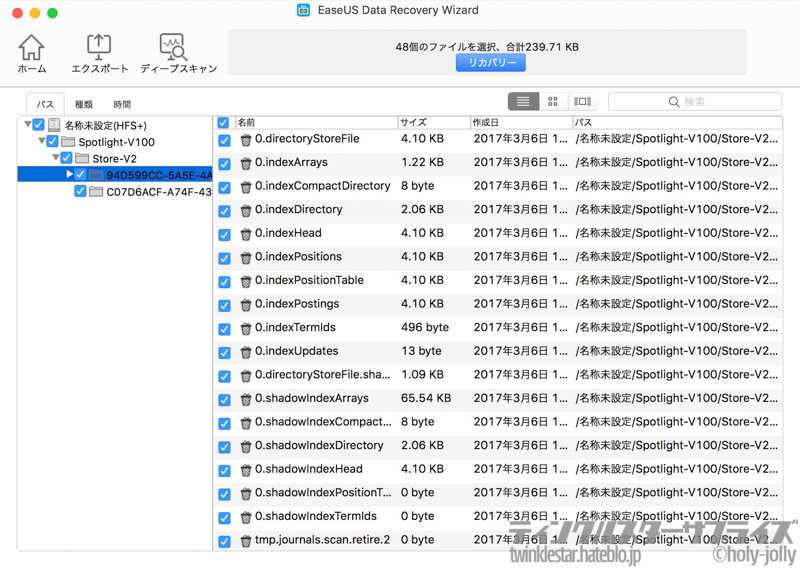This screenshot has width=800, height=568.
Task: Collapse the Store-V2 tree node
Action: coord(55,157)
